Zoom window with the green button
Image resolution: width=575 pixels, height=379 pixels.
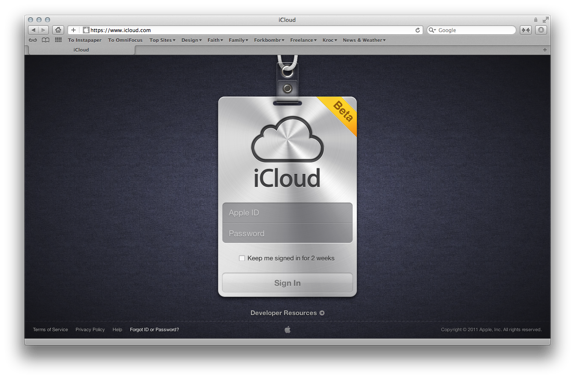(47, 20)
